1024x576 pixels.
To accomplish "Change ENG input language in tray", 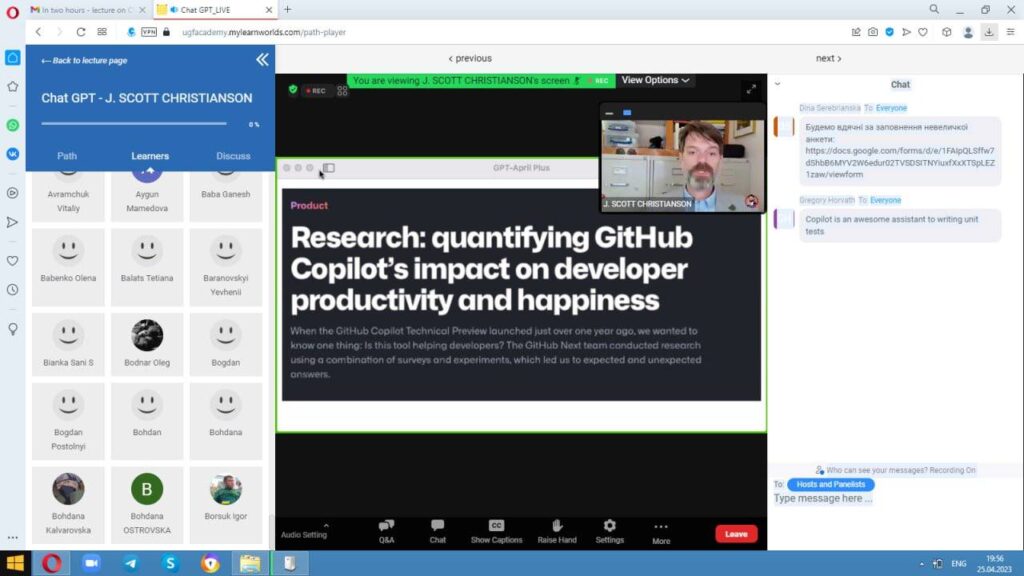I will 959,564.
